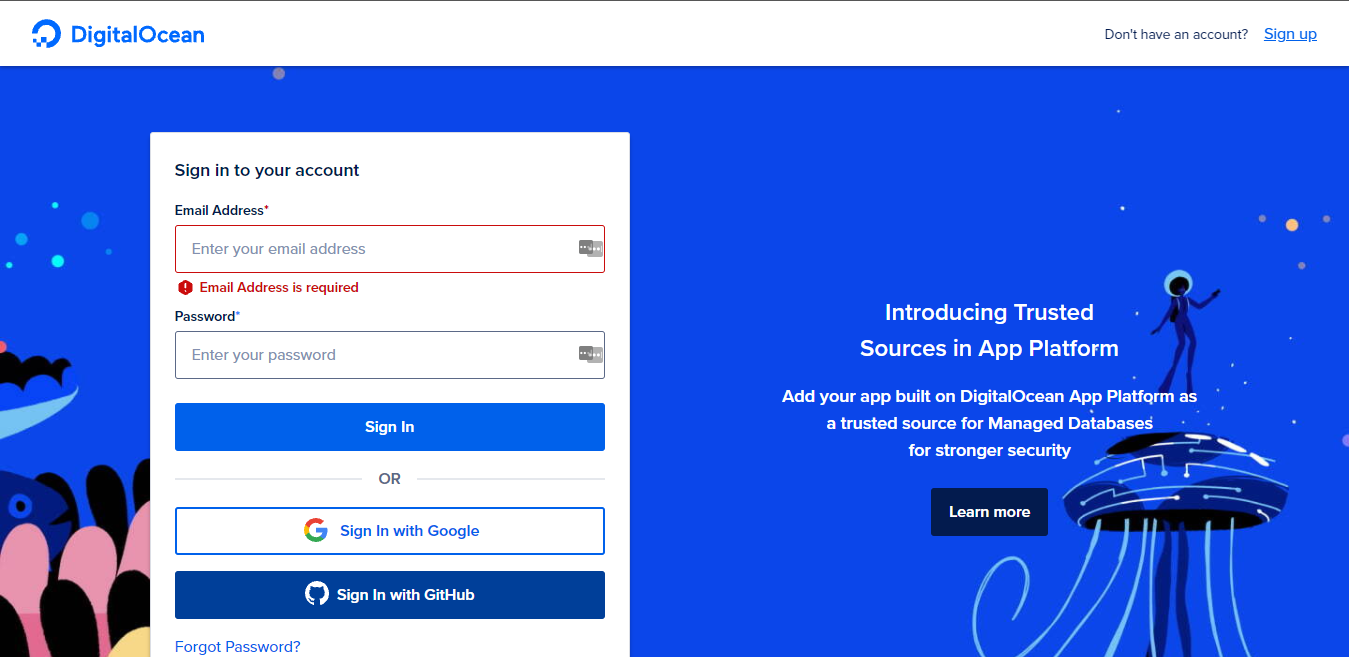Click 'Introducing Trusted' headline text
This screenshot has width=1349, height=657.
click(989, 313)
